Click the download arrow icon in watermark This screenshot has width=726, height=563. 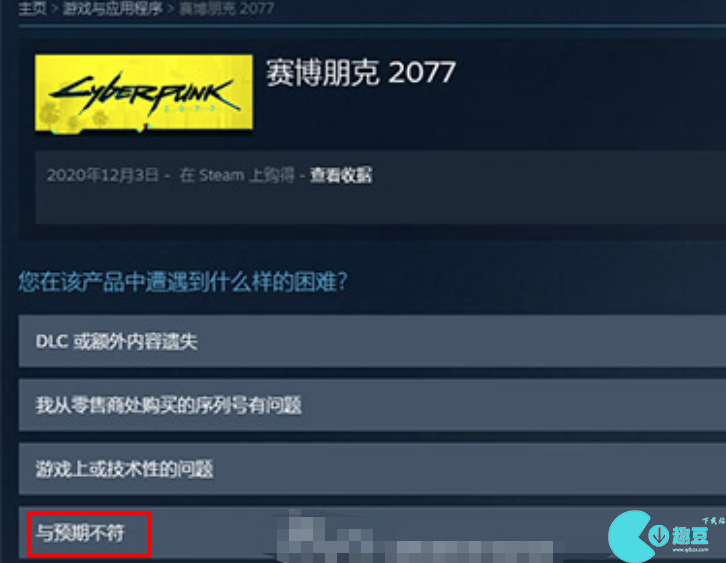tap(657, 536)
